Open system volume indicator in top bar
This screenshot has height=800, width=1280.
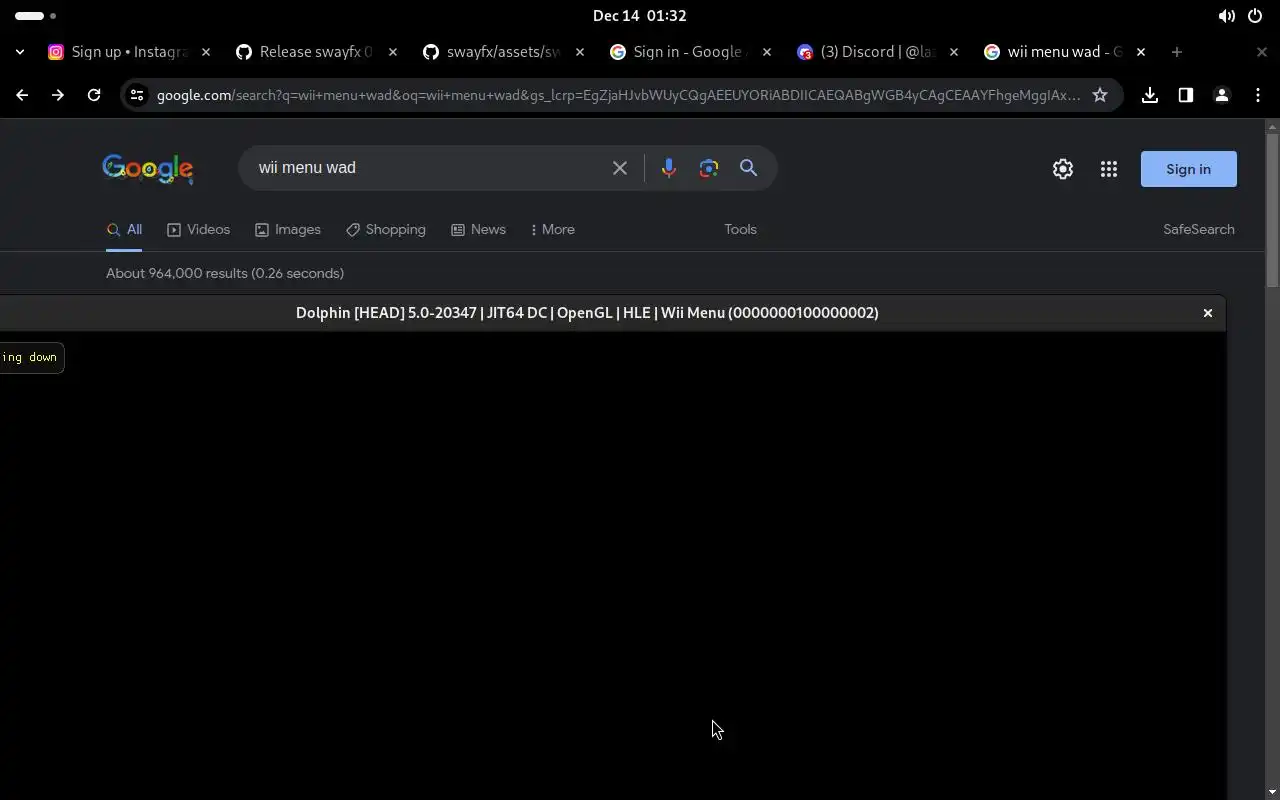[1226, 16]
